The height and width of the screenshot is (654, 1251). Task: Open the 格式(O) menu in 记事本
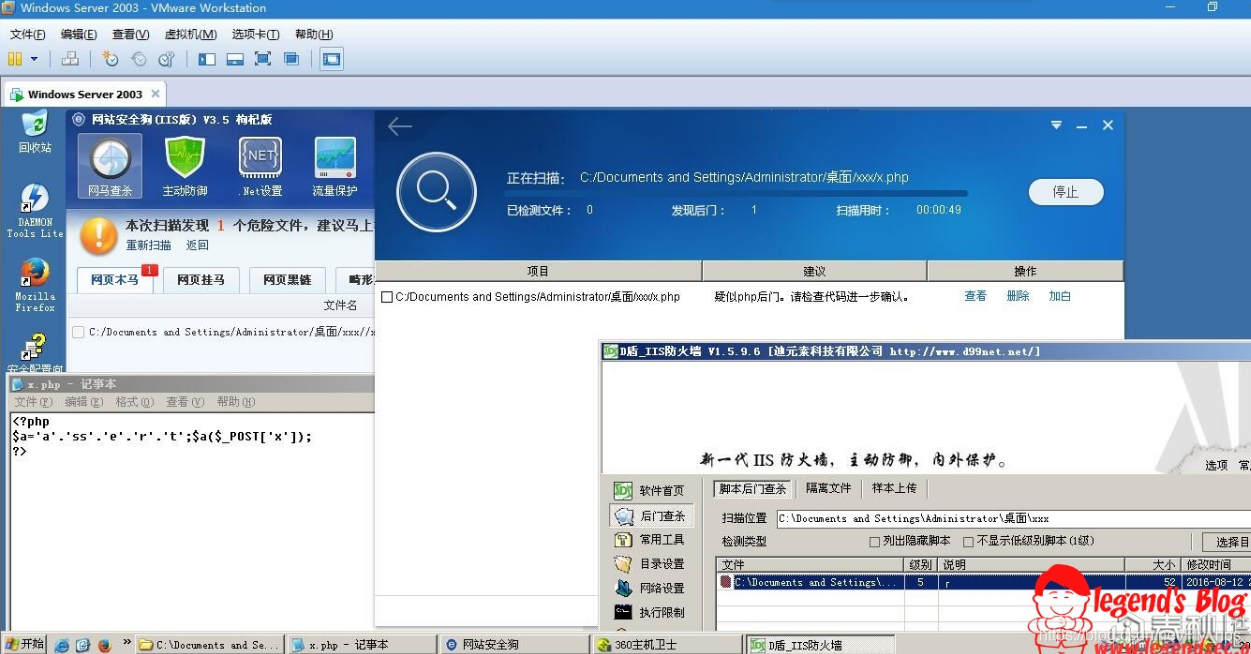134,402
